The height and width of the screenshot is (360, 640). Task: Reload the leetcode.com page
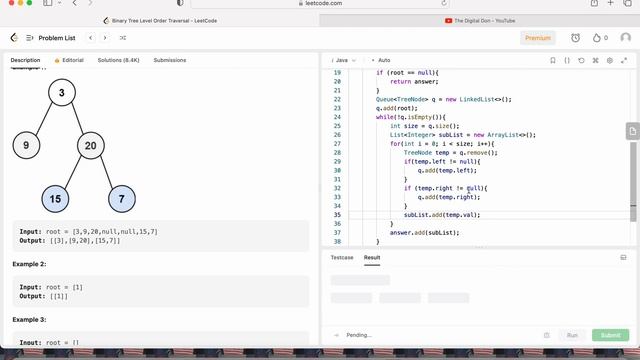pyautogui.click(x=444, y=3)
